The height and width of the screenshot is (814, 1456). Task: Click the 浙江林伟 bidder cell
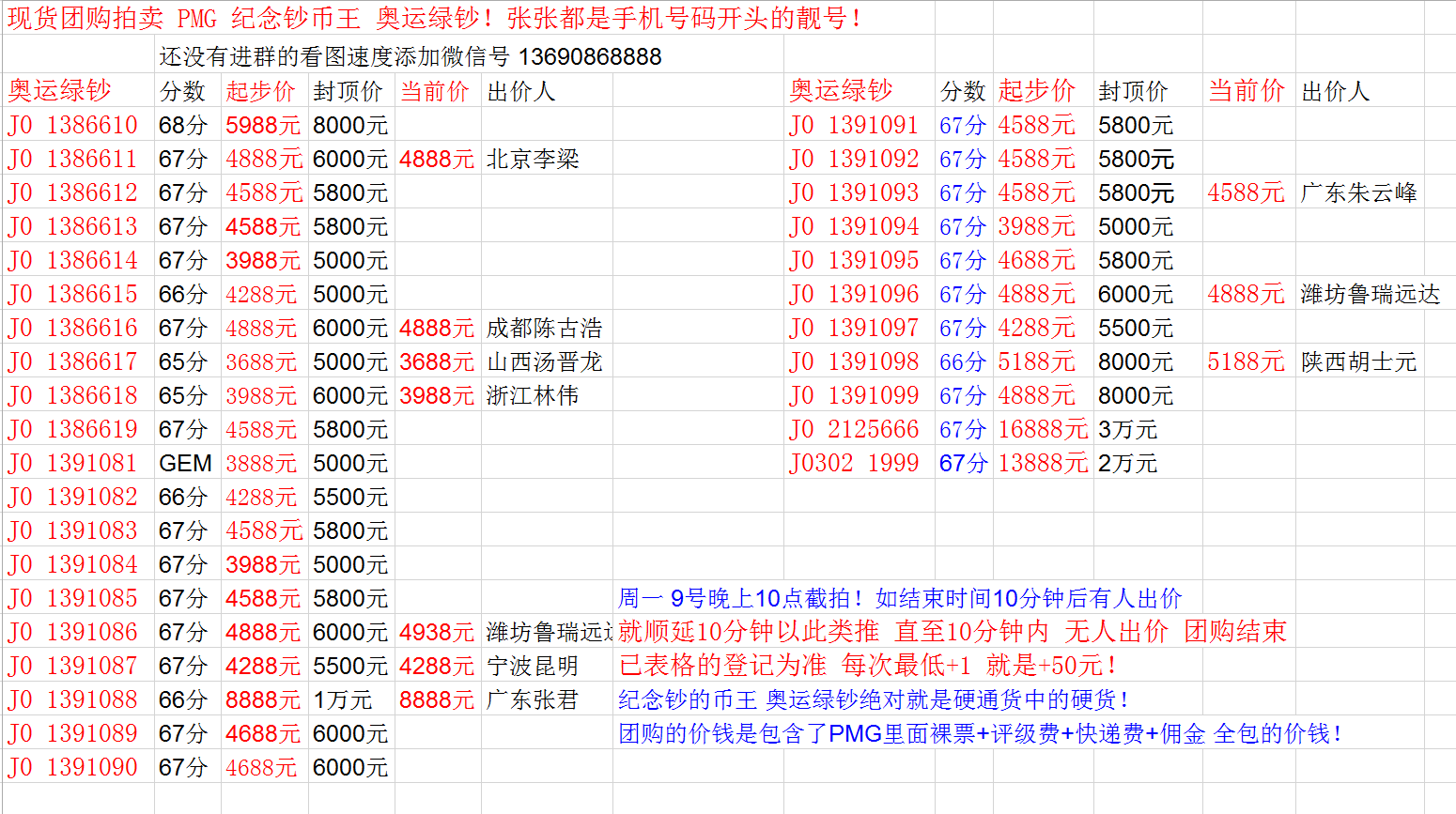[533, 395]
